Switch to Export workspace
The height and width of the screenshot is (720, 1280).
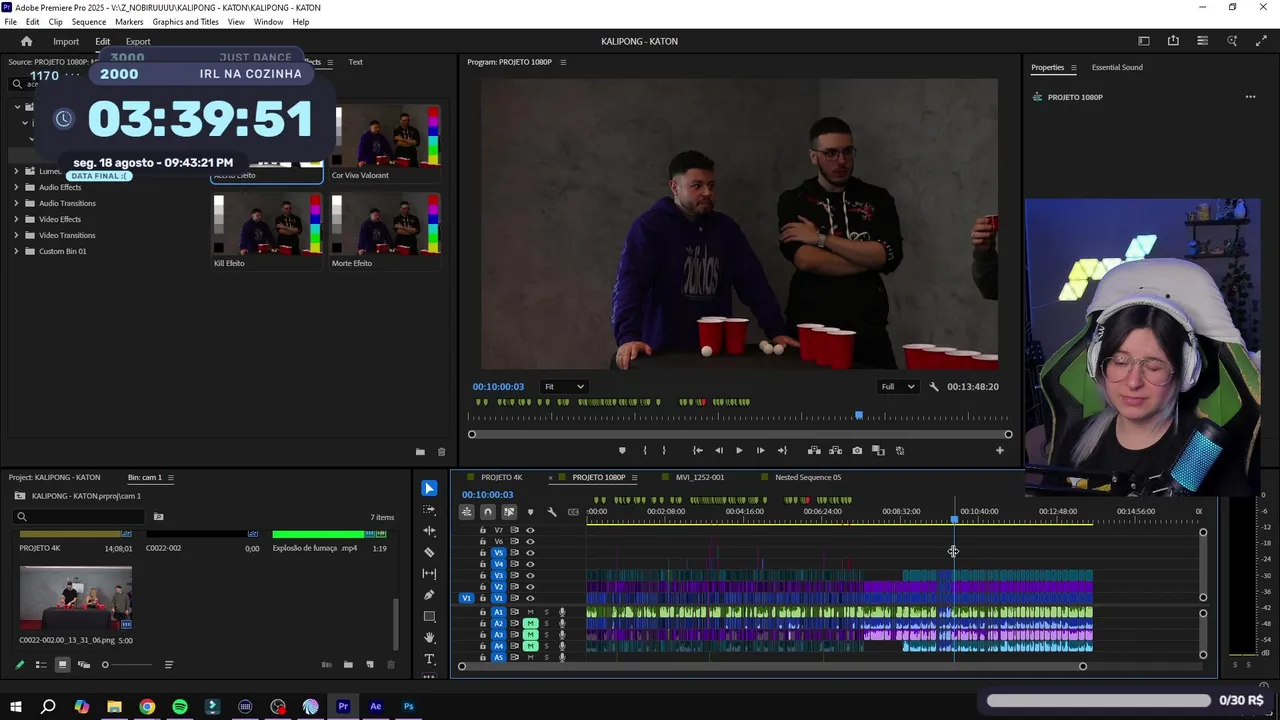click(x=138, y=41)
